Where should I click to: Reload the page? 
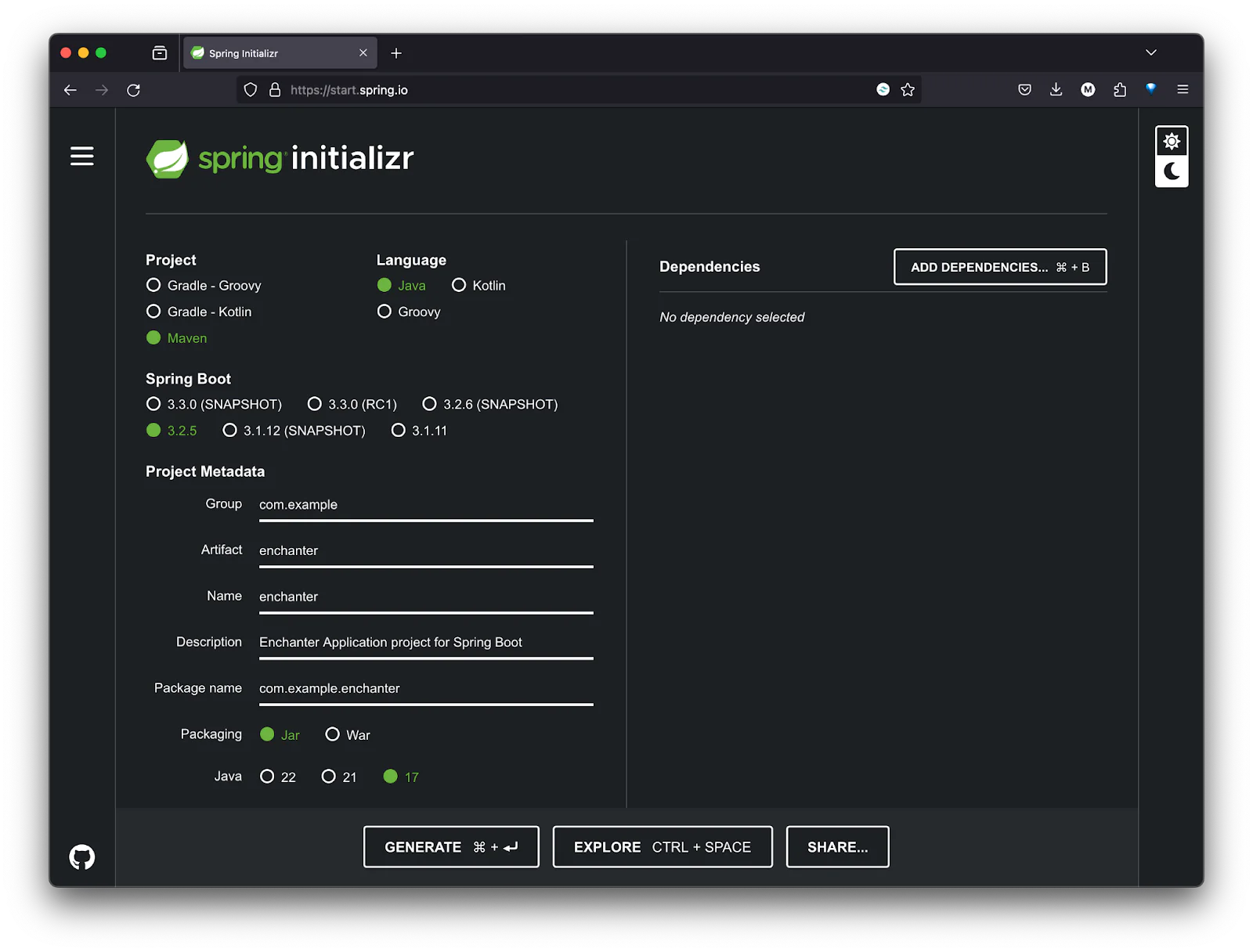click(x=134, y=90)
